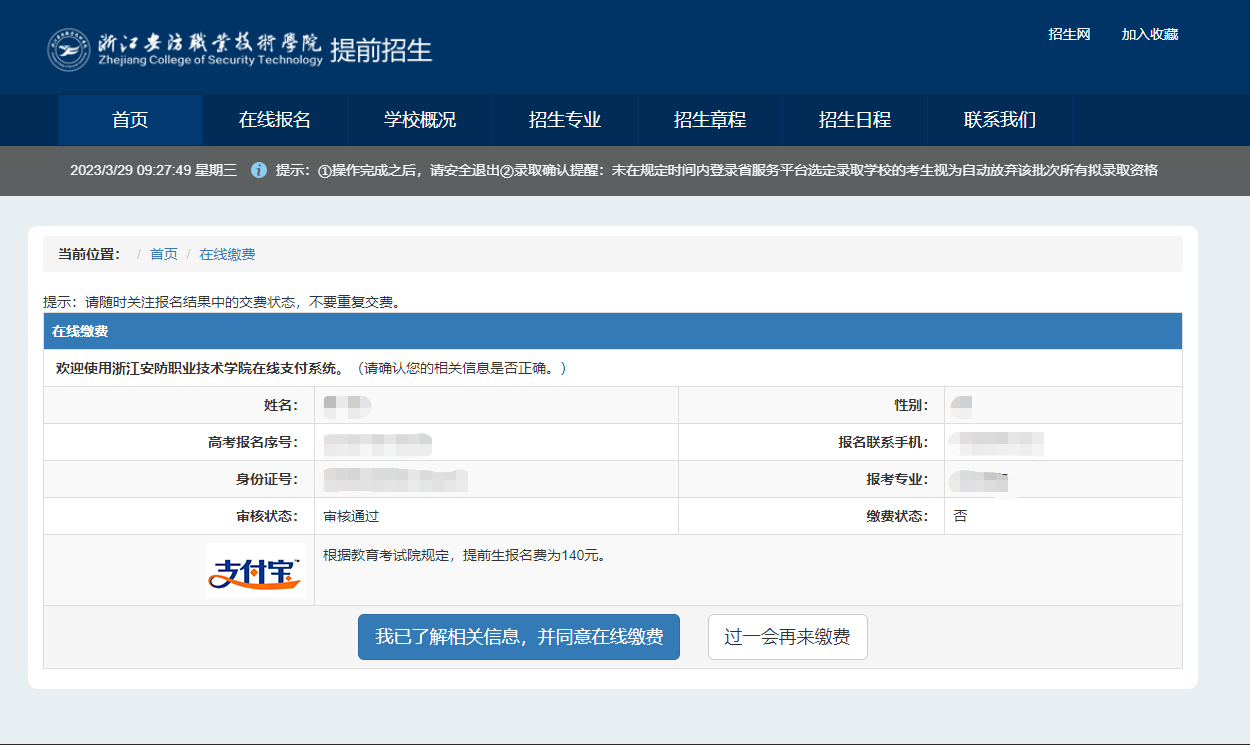Click the 审核通过 status value
Image resolution: width=1250 pixels, height=745 pixels.
pos(352,516)
